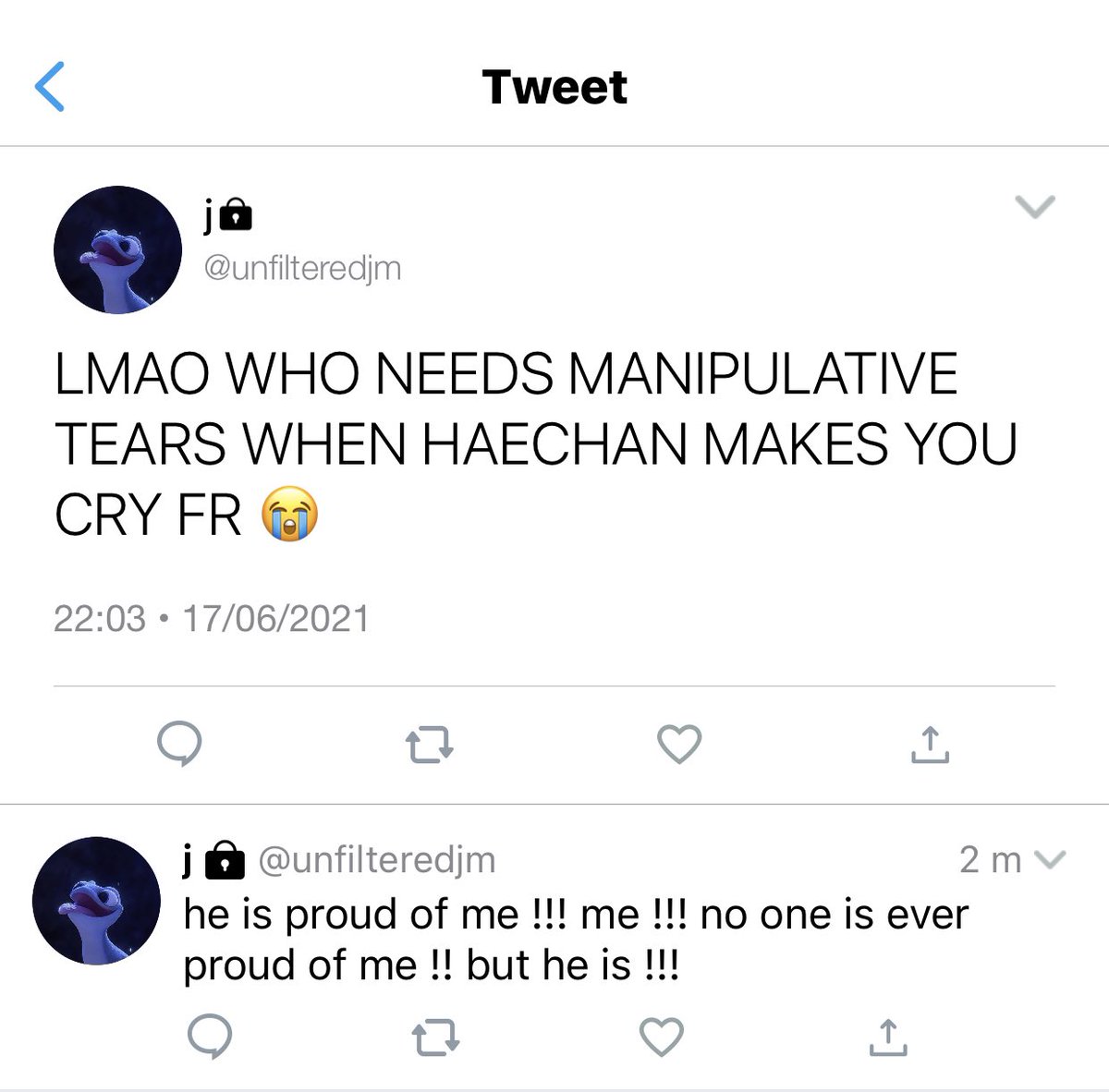This screenshot has height=1092, width=1109.
Task: Open the 'he is proud of me' reply text
Action: tap(576, 940)
